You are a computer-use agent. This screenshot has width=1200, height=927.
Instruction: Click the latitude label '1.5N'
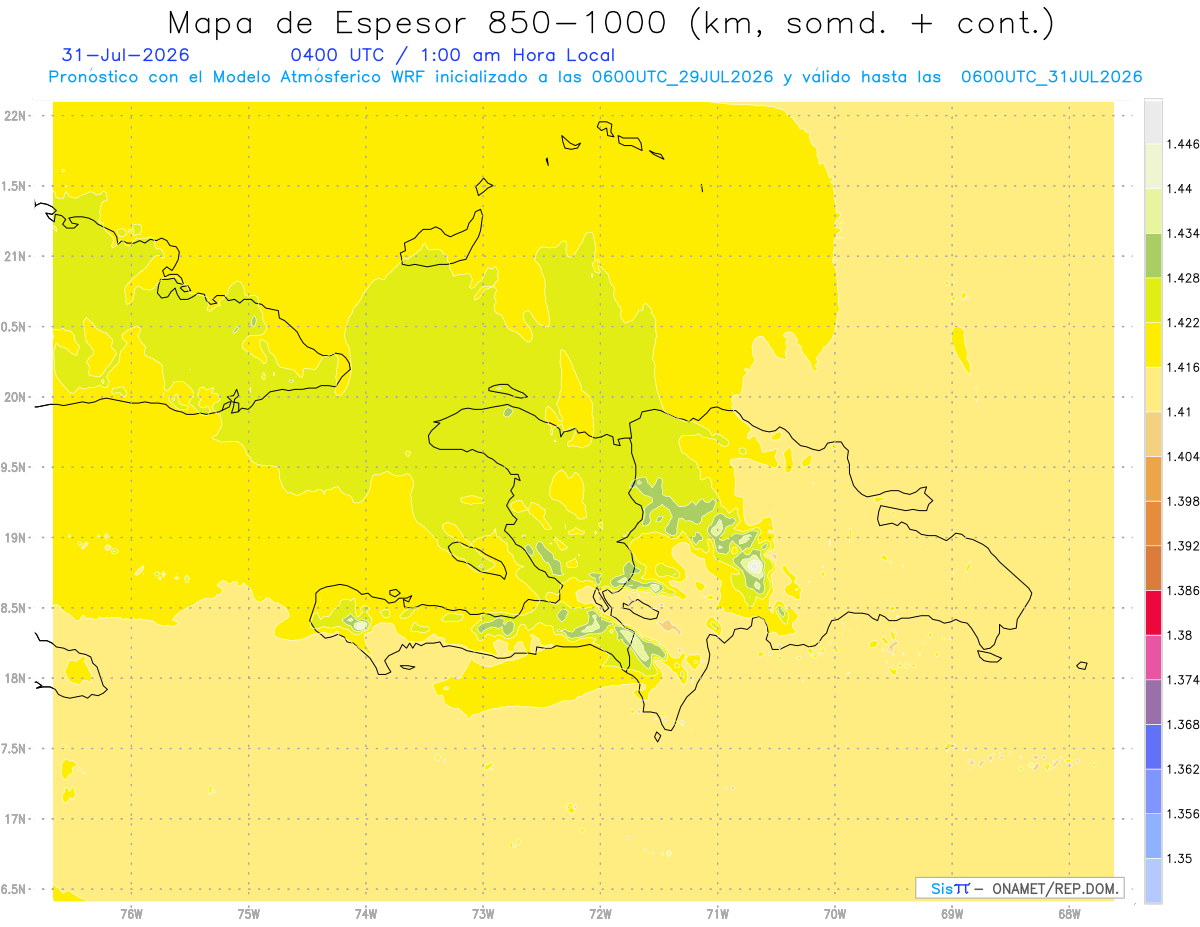point(15,186)
